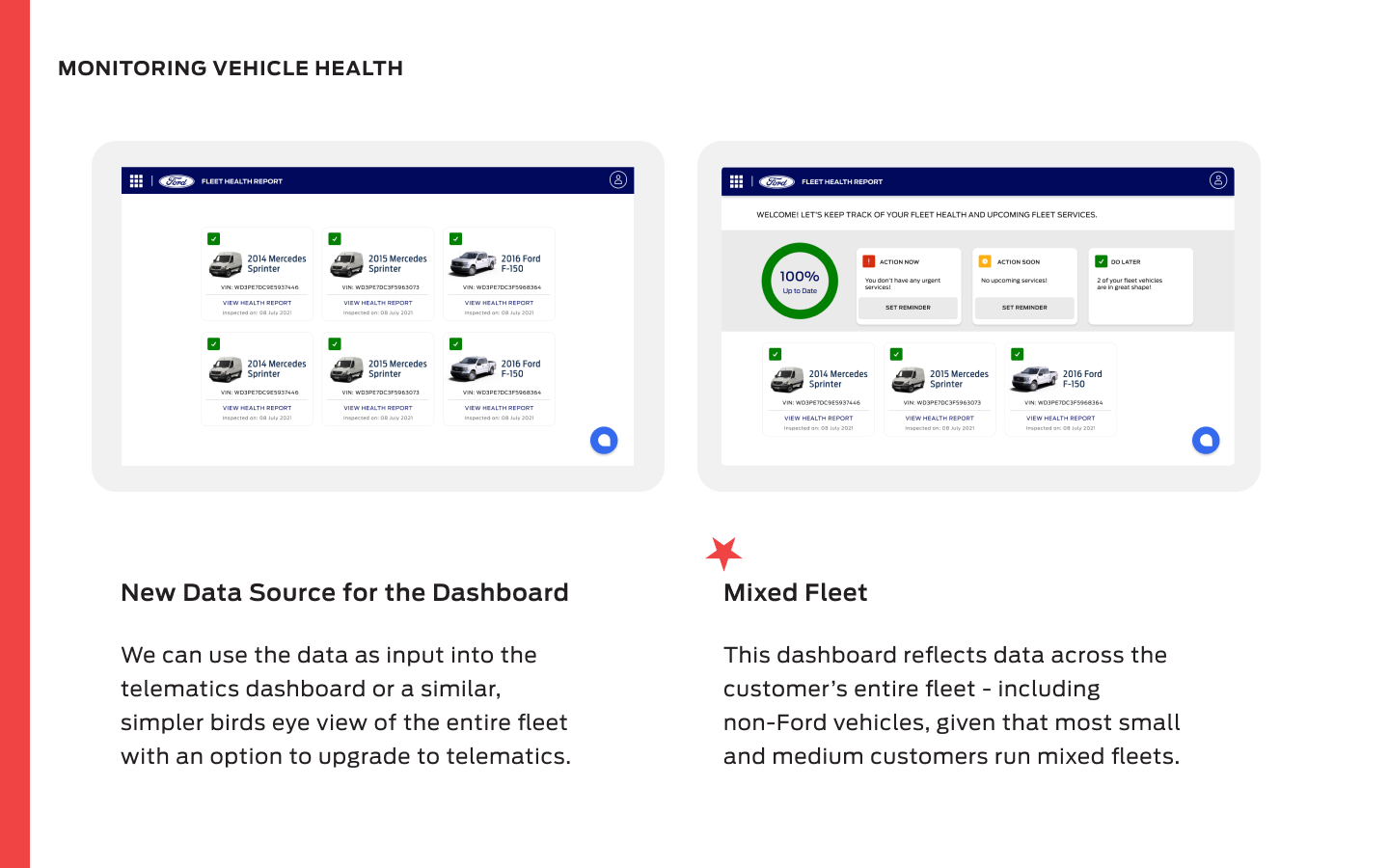
Task: Click '2016 Ford F-150' name in right dashboard
Action: click(x=1082, y=379)
